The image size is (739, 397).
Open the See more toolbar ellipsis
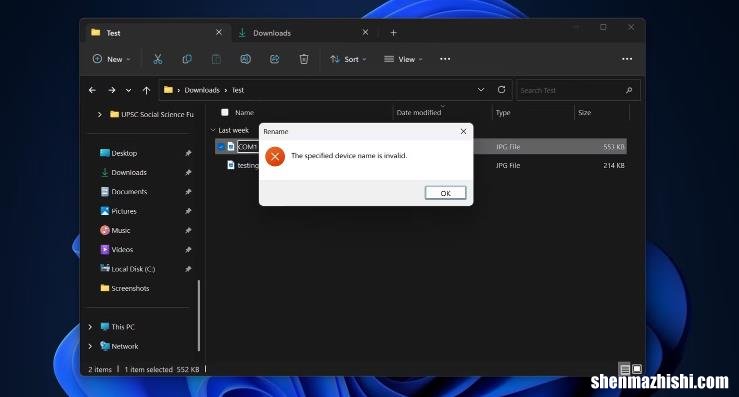coord(445,59)
